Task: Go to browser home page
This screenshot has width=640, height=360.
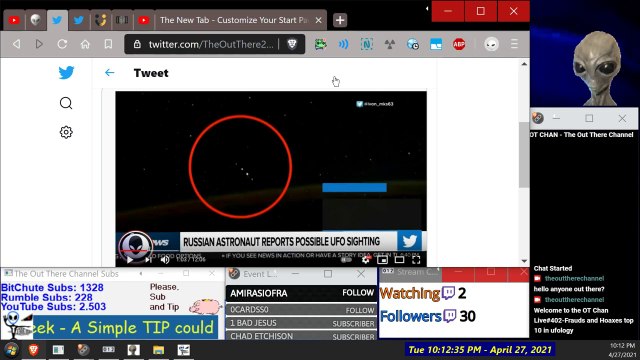Action: point(85,44)
